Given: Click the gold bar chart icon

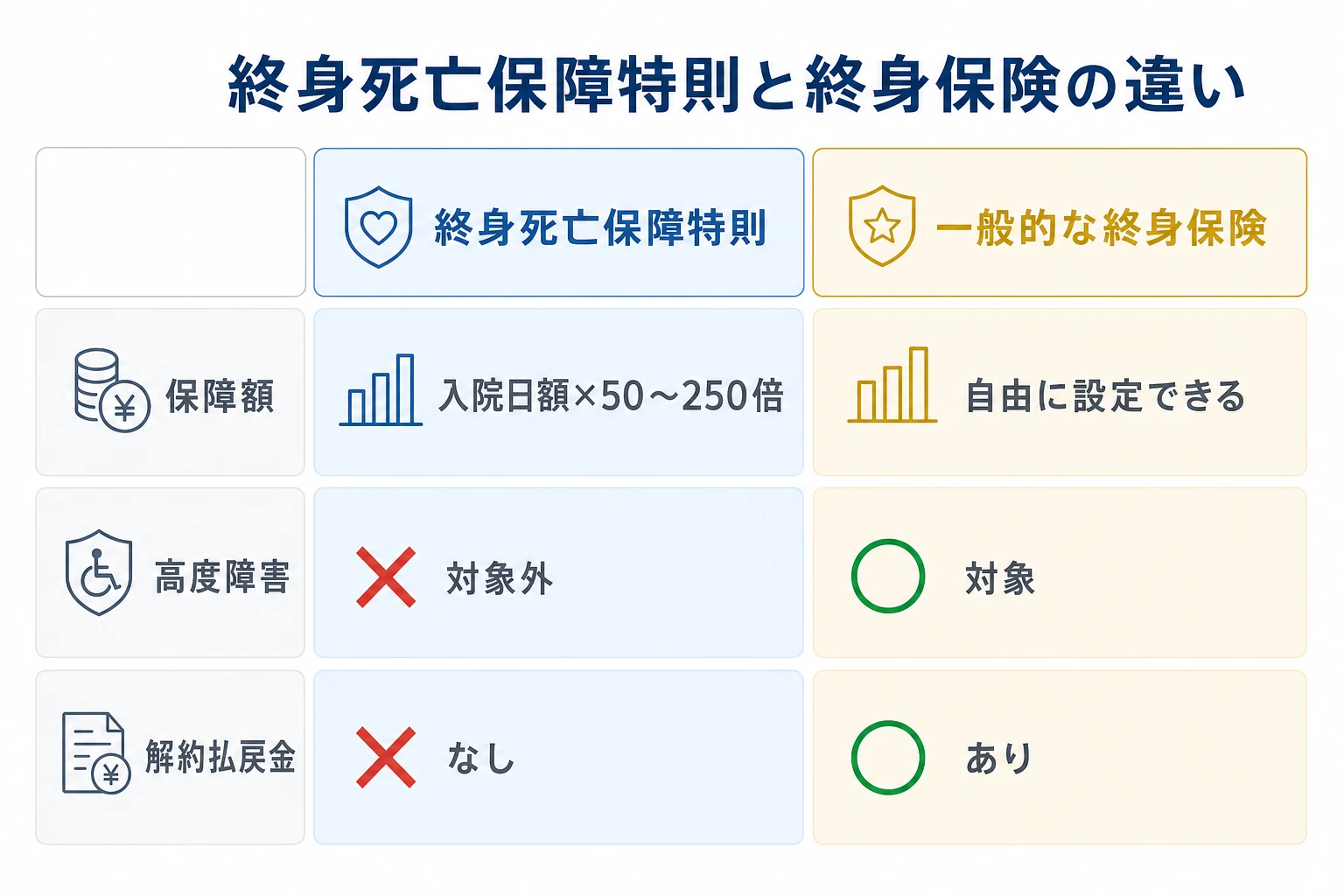Looking at the screenshot, I should click(892, 385).
